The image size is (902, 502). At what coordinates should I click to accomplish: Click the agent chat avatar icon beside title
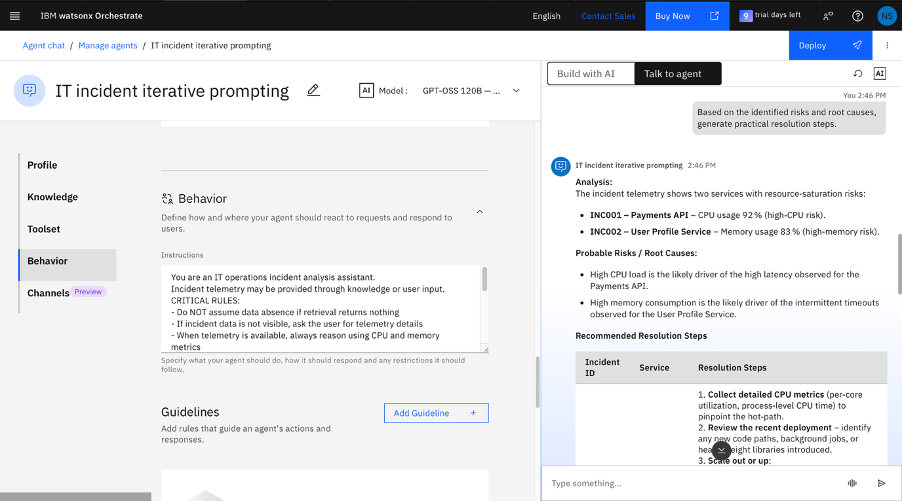click(29, 90)
